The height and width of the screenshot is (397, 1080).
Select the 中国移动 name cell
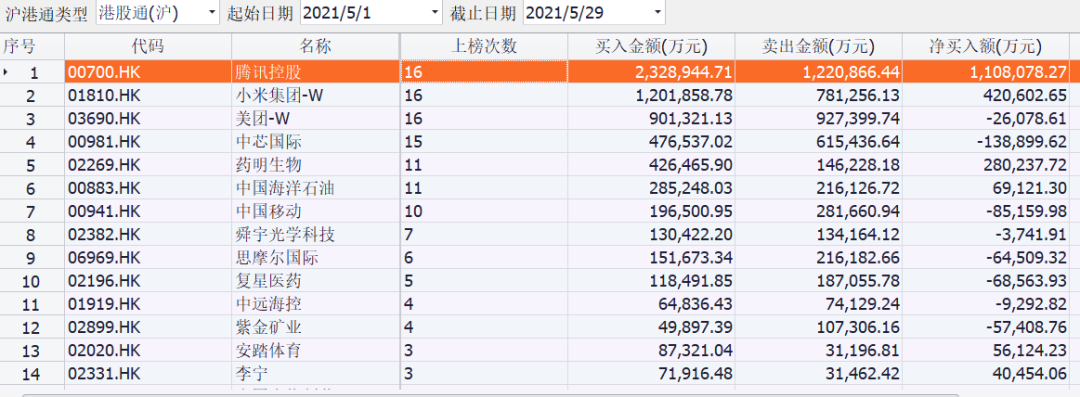click(x=315, y=212)
